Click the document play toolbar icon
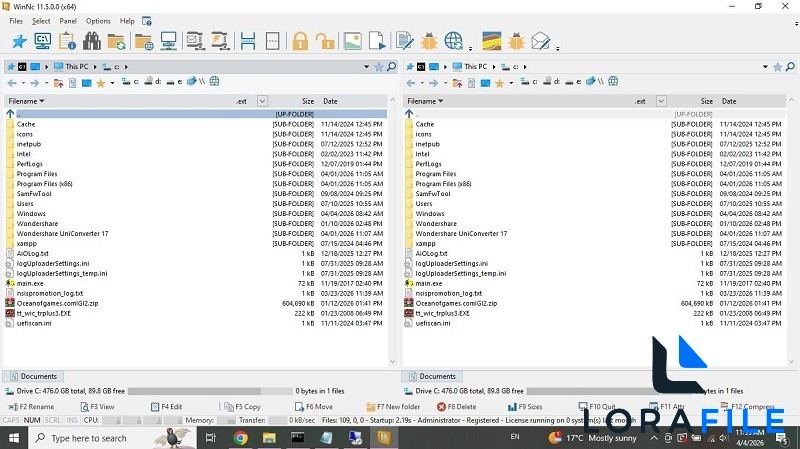The image size is (800, 449). pyautogui.click(x=377, y=41)
